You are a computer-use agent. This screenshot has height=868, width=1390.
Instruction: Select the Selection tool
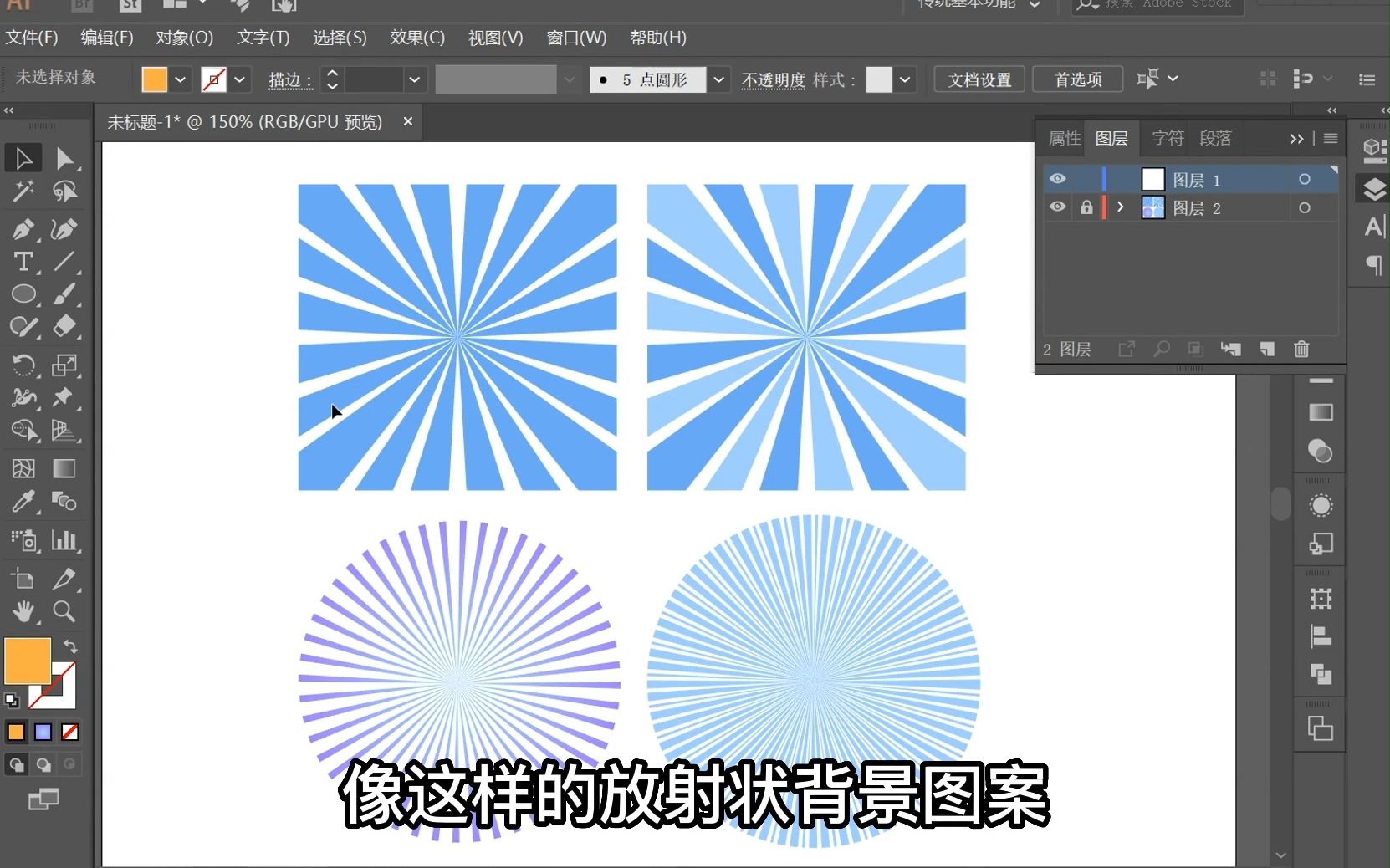pos(23,157)
